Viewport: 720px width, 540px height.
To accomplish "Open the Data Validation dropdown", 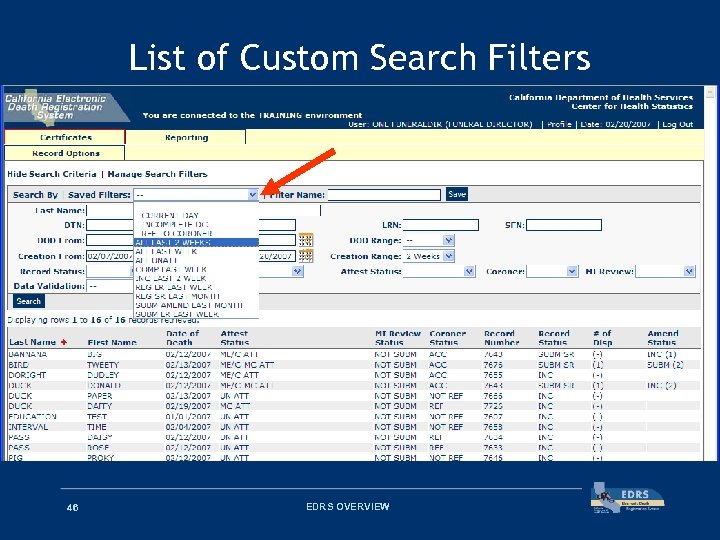I will point(110,286).
